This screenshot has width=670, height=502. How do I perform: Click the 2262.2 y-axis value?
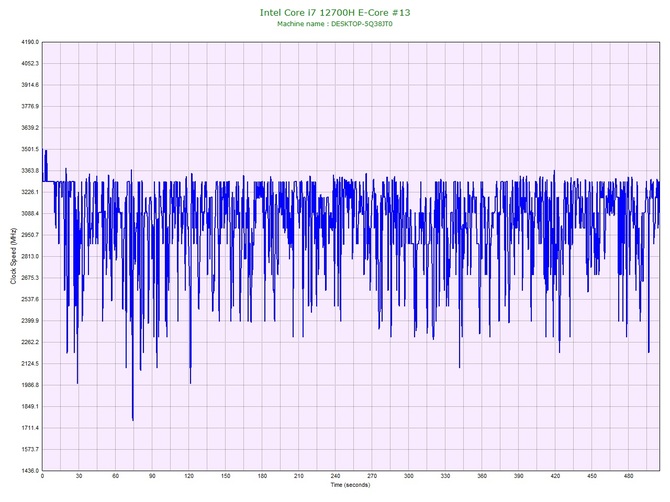pos(30,342)
